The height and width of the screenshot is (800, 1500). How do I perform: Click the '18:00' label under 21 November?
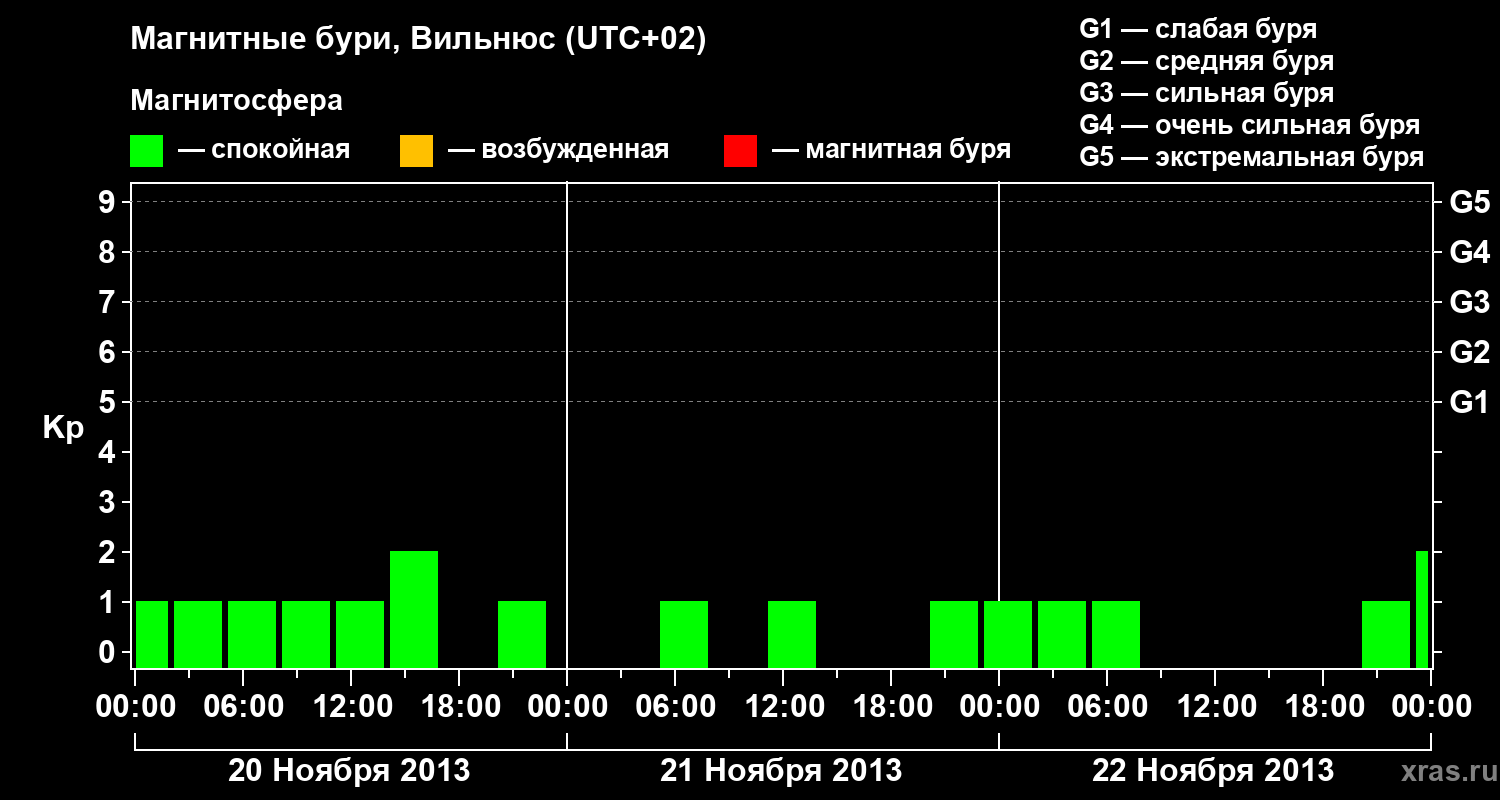point(892,706)
